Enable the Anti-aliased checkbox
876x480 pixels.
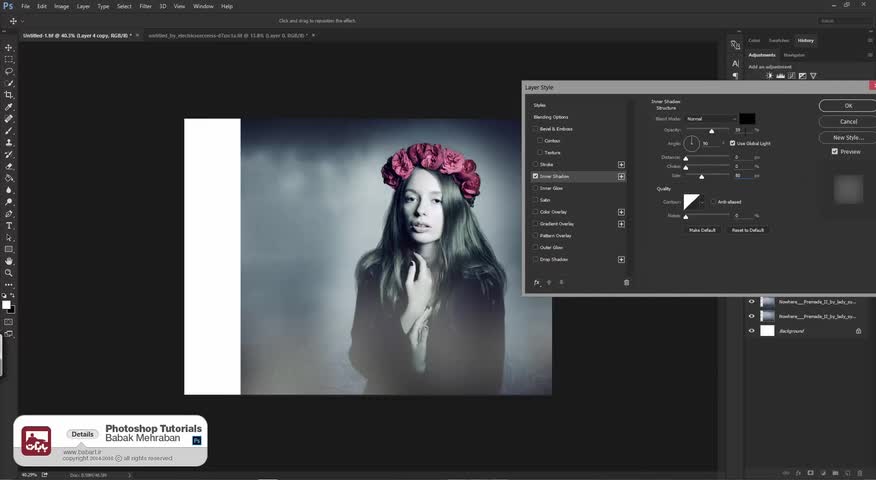point(713,202)
